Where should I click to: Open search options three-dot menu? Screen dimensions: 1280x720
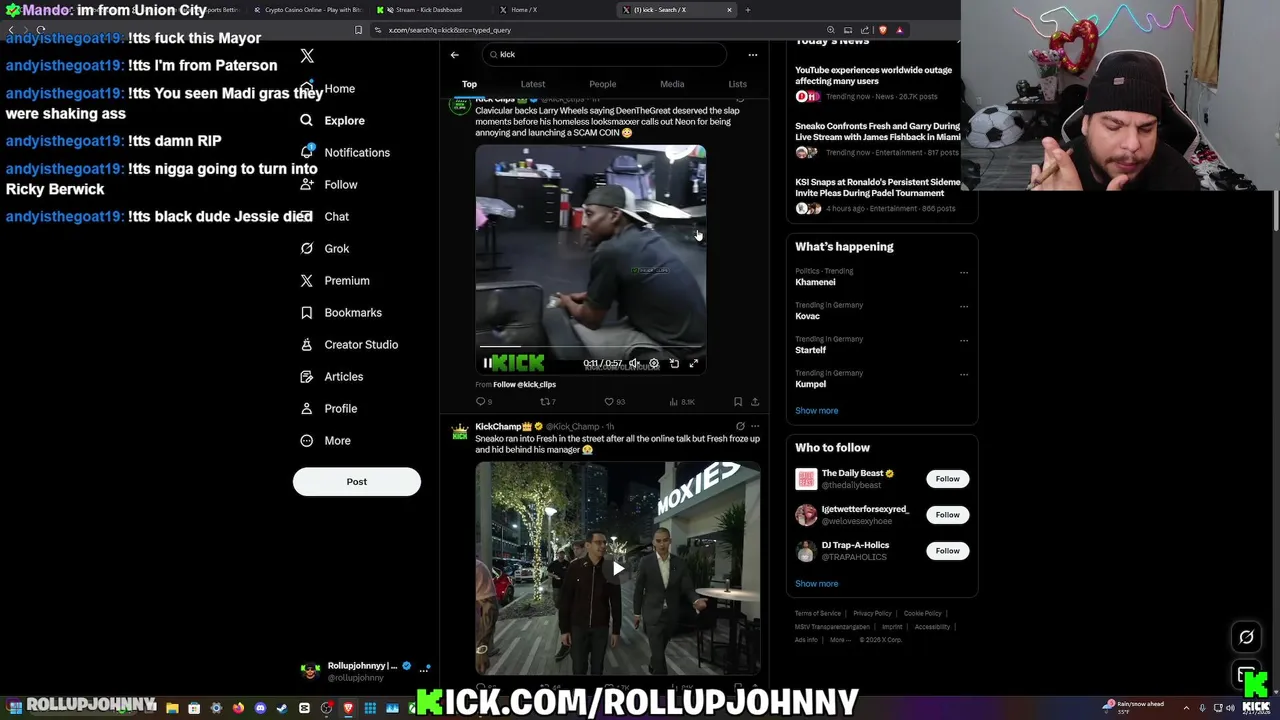tap(753, 54)
